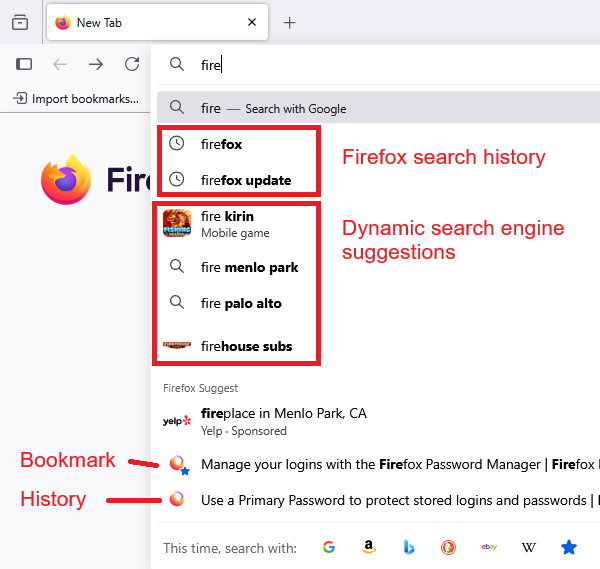
Task: Click the Yelp logo icon
Action: click(177, 421)
